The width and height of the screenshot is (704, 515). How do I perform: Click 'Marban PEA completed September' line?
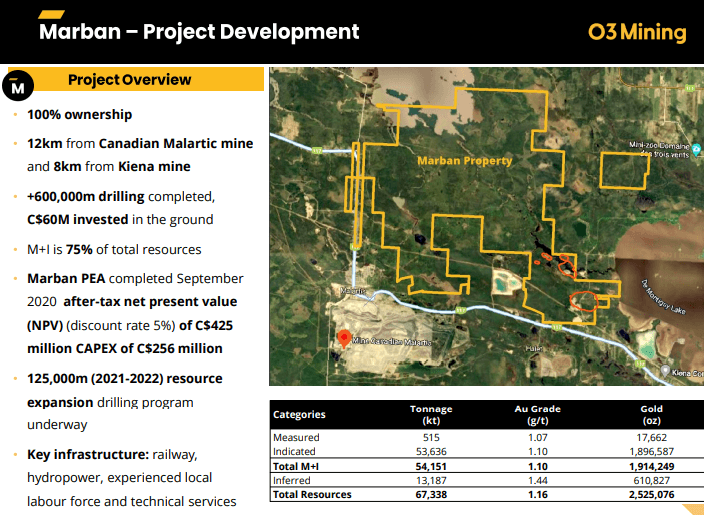[135, 279]
